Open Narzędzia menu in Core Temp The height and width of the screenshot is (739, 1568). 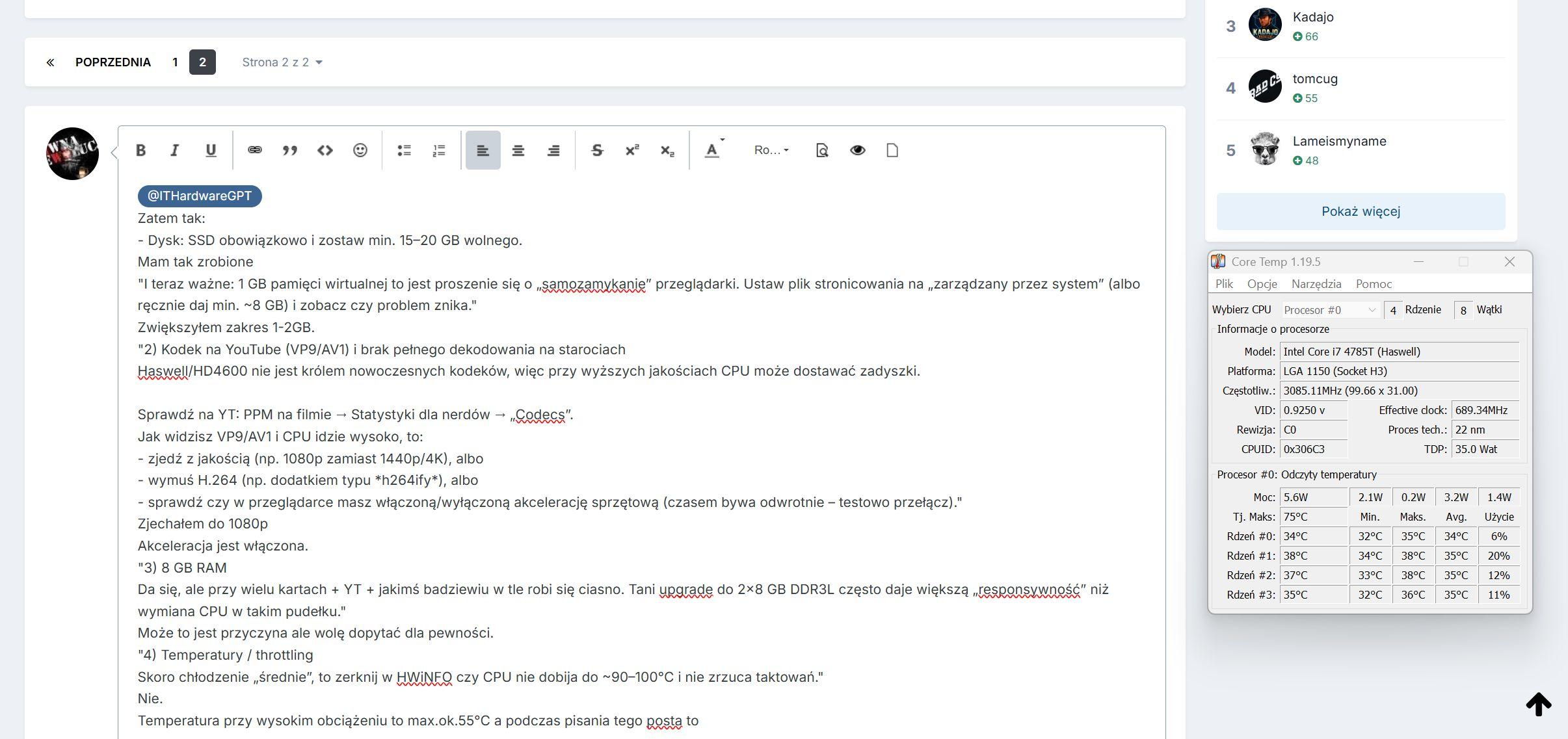1316,284
